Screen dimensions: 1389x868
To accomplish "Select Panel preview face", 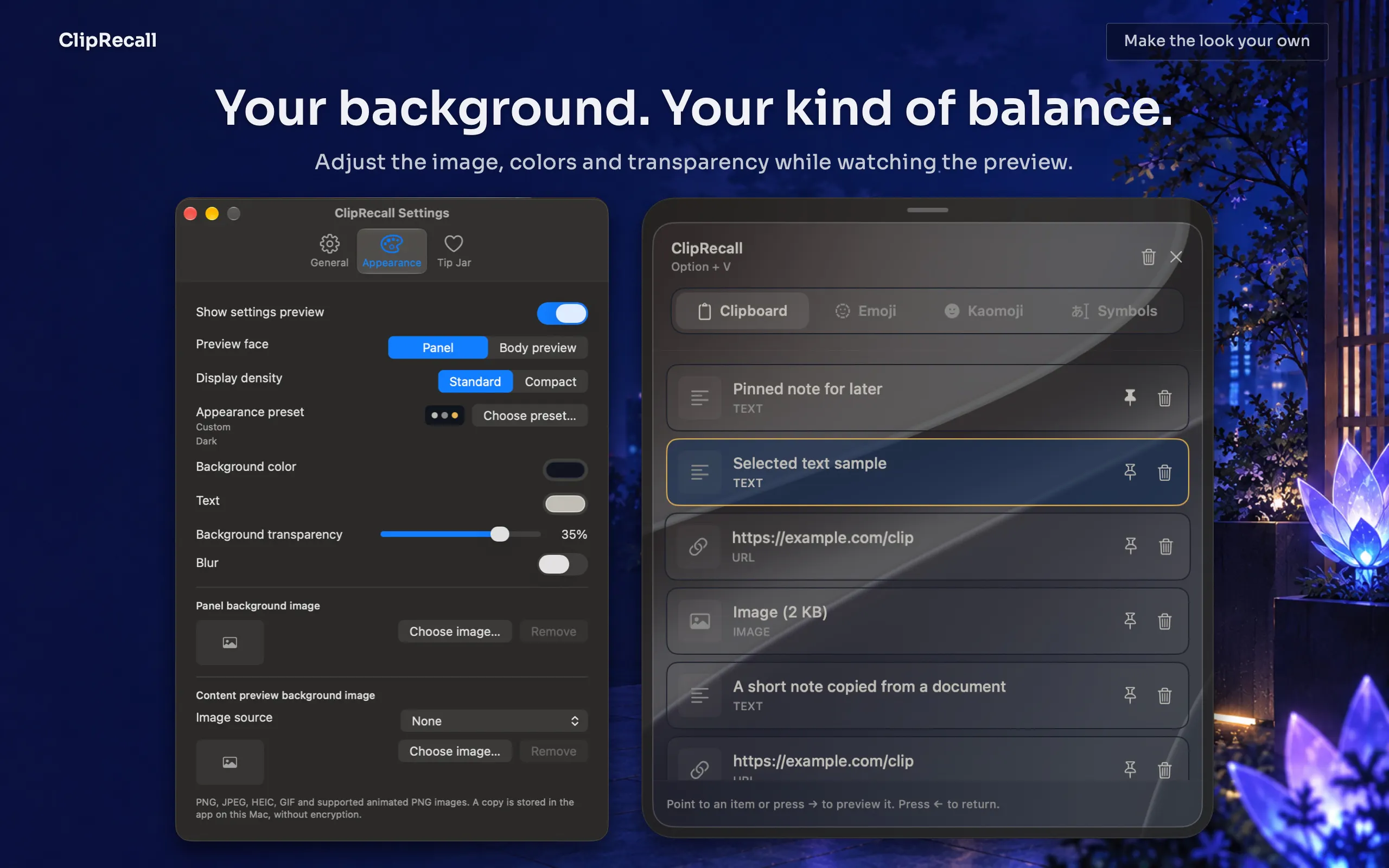I will coord(437,347).
